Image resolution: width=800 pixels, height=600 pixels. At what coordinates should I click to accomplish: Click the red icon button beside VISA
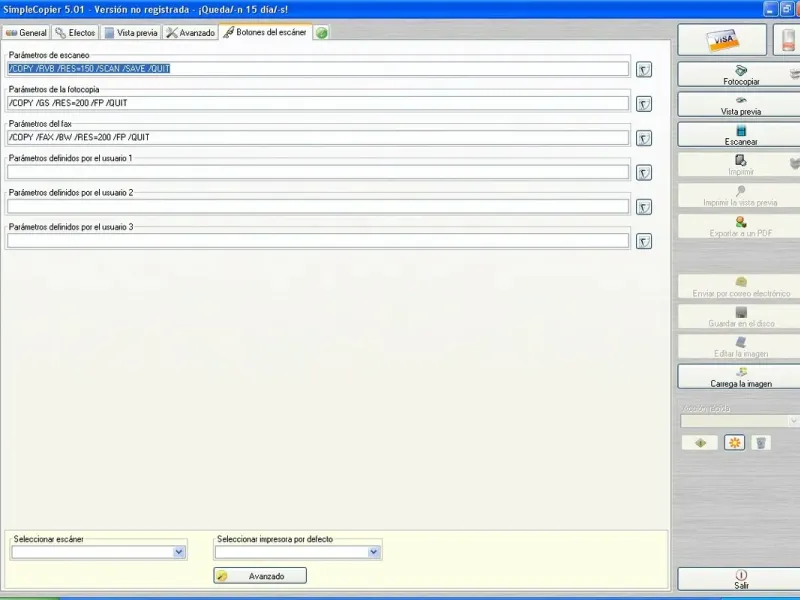[x=787, y=40]
